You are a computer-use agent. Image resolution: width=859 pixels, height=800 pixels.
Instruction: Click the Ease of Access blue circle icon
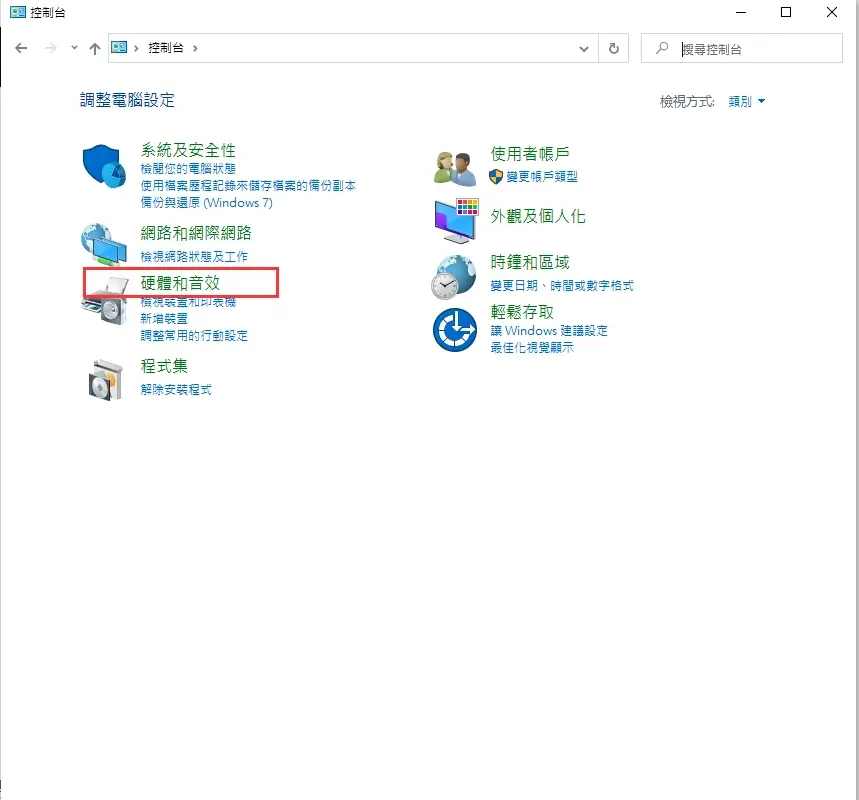(455, 330)
